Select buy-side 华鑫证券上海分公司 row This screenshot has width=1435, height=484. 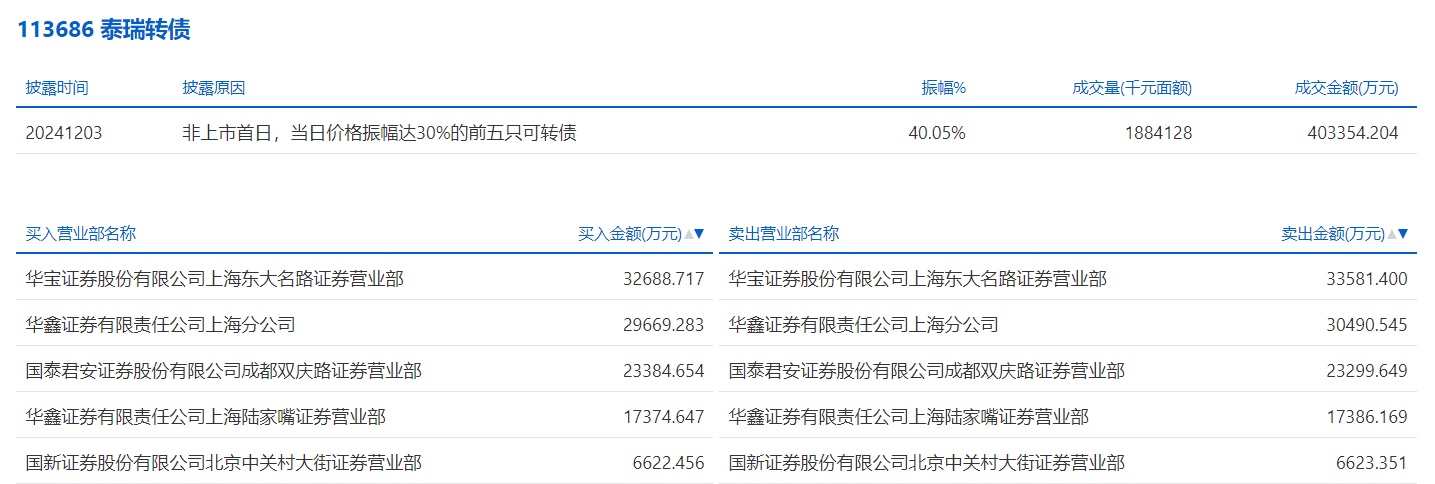click(365, 325)
